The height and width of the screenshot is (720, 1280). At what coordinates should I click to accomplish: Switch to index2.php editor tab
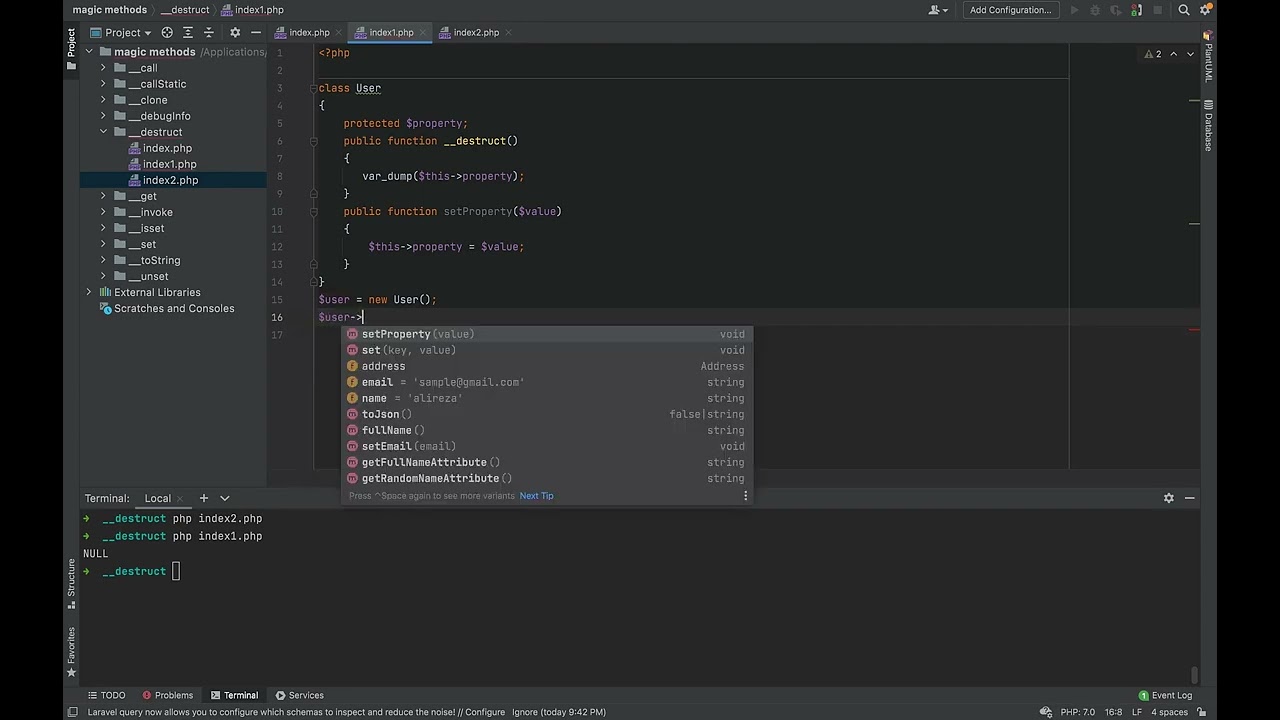click(476, 32)
